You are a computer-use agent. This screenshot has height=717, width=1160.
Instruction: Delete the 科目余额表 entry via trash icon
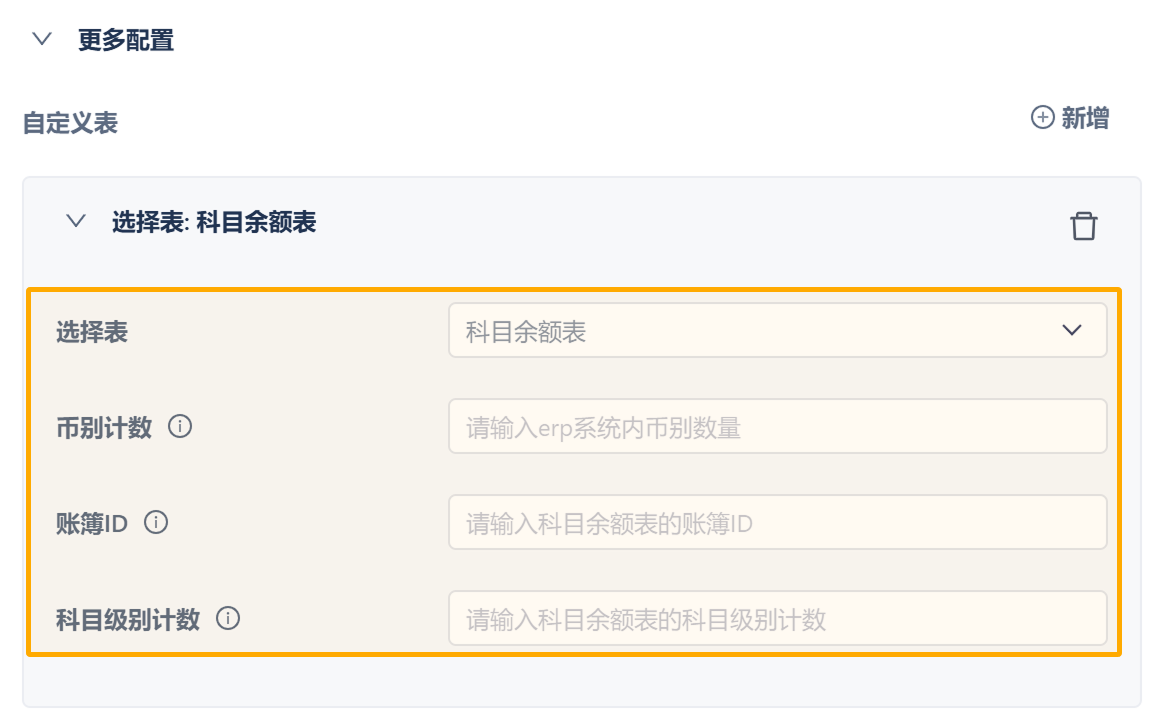[1083, 225]
